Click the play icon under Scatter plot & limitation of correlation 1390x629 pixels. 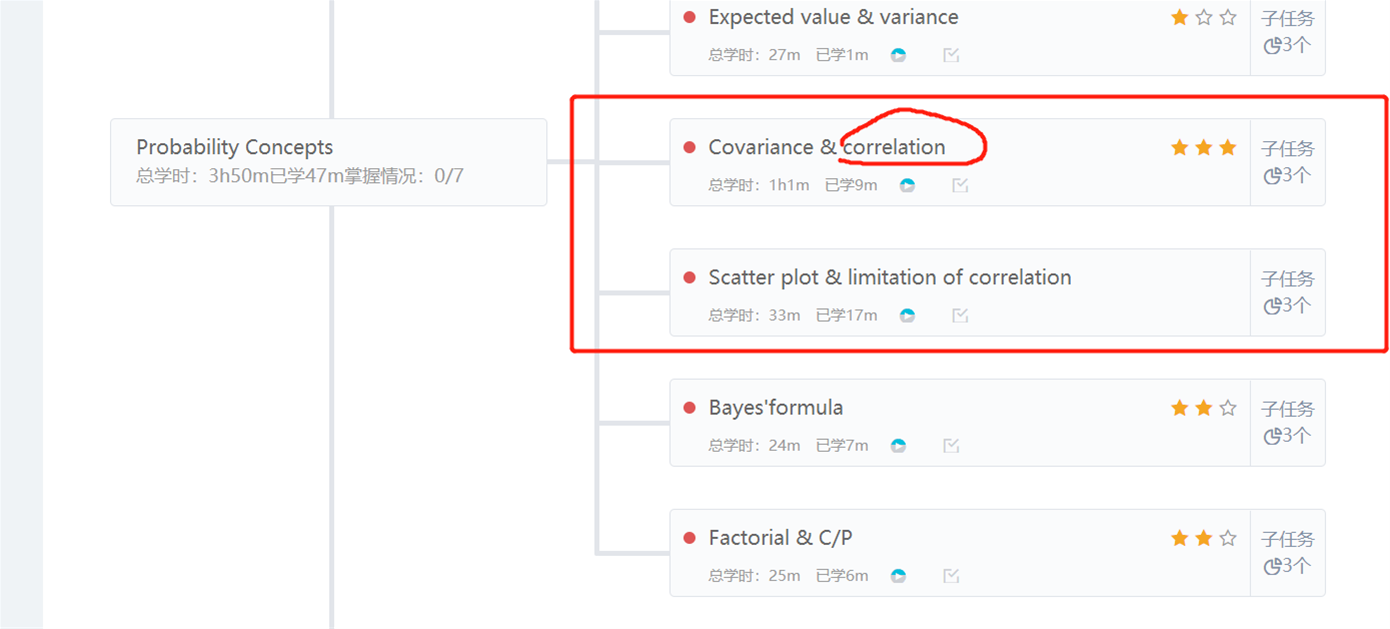[x=907, y=315]
